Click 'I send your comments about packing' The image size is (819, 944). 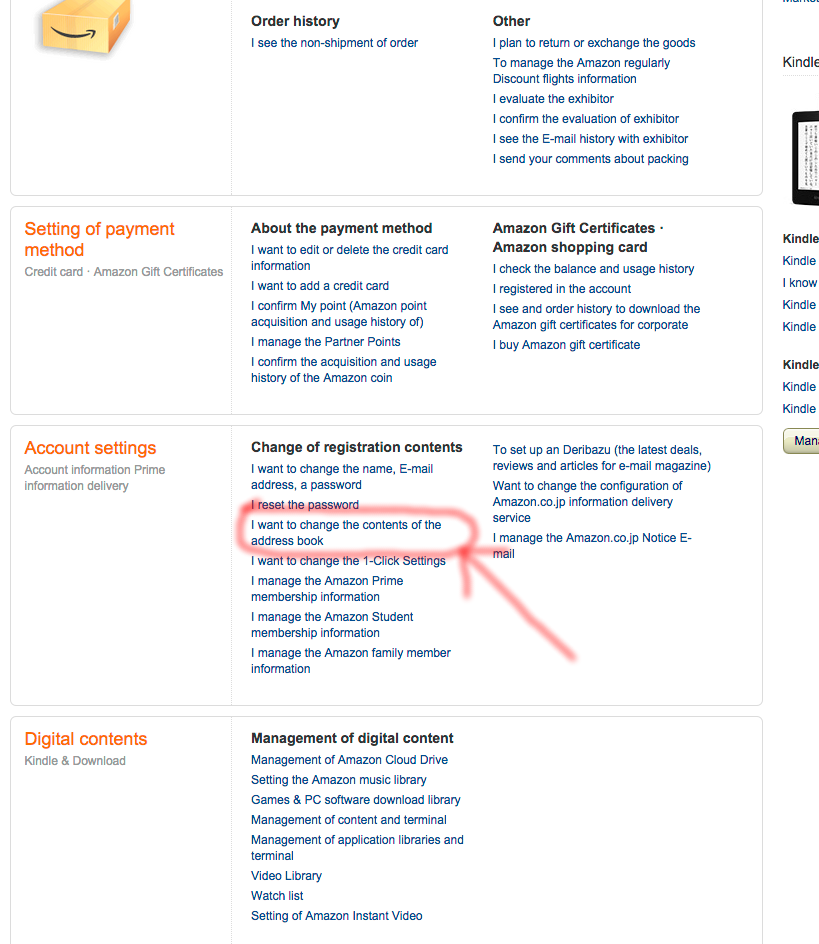(590, 158)
